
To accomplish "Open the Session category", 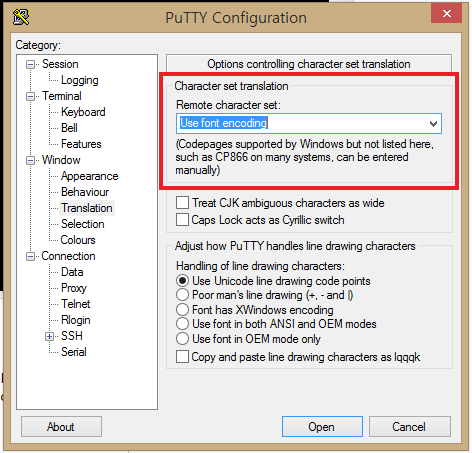I will [60, 64].
